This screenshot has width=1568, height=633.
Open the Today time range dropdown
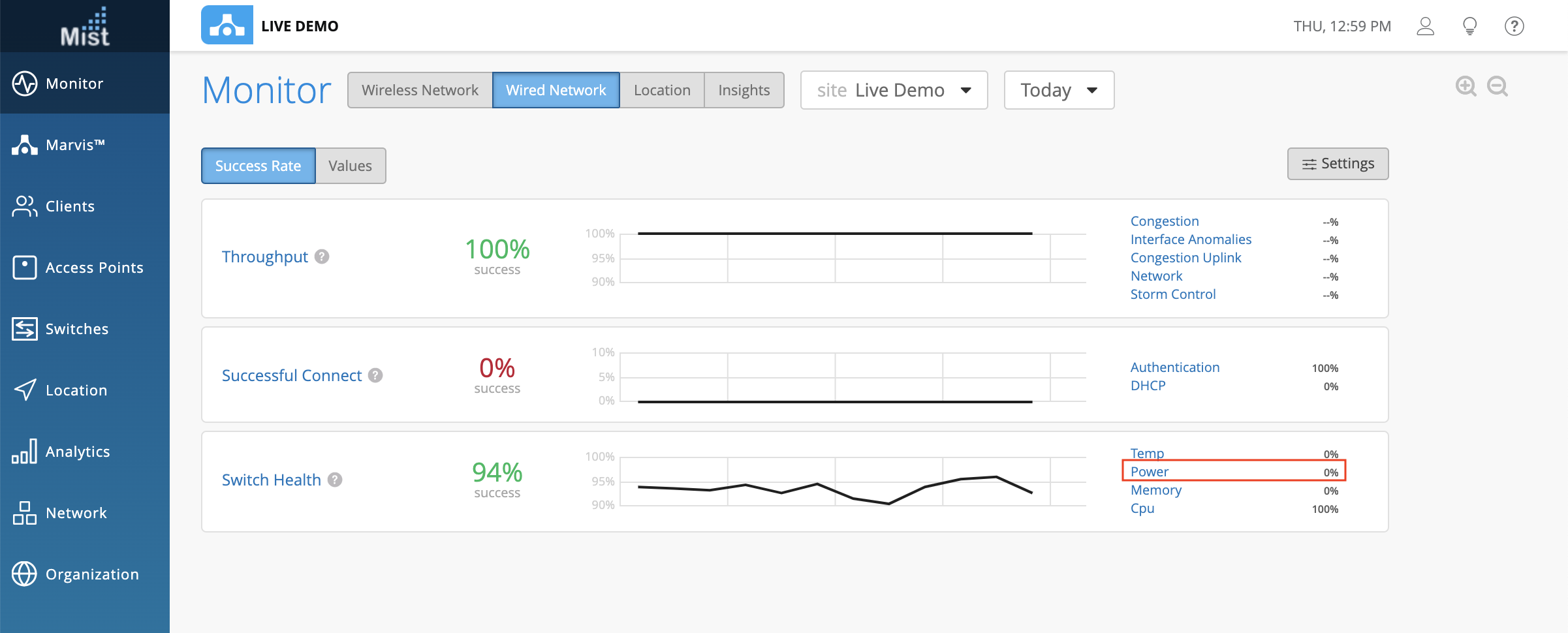[1058, 90]
